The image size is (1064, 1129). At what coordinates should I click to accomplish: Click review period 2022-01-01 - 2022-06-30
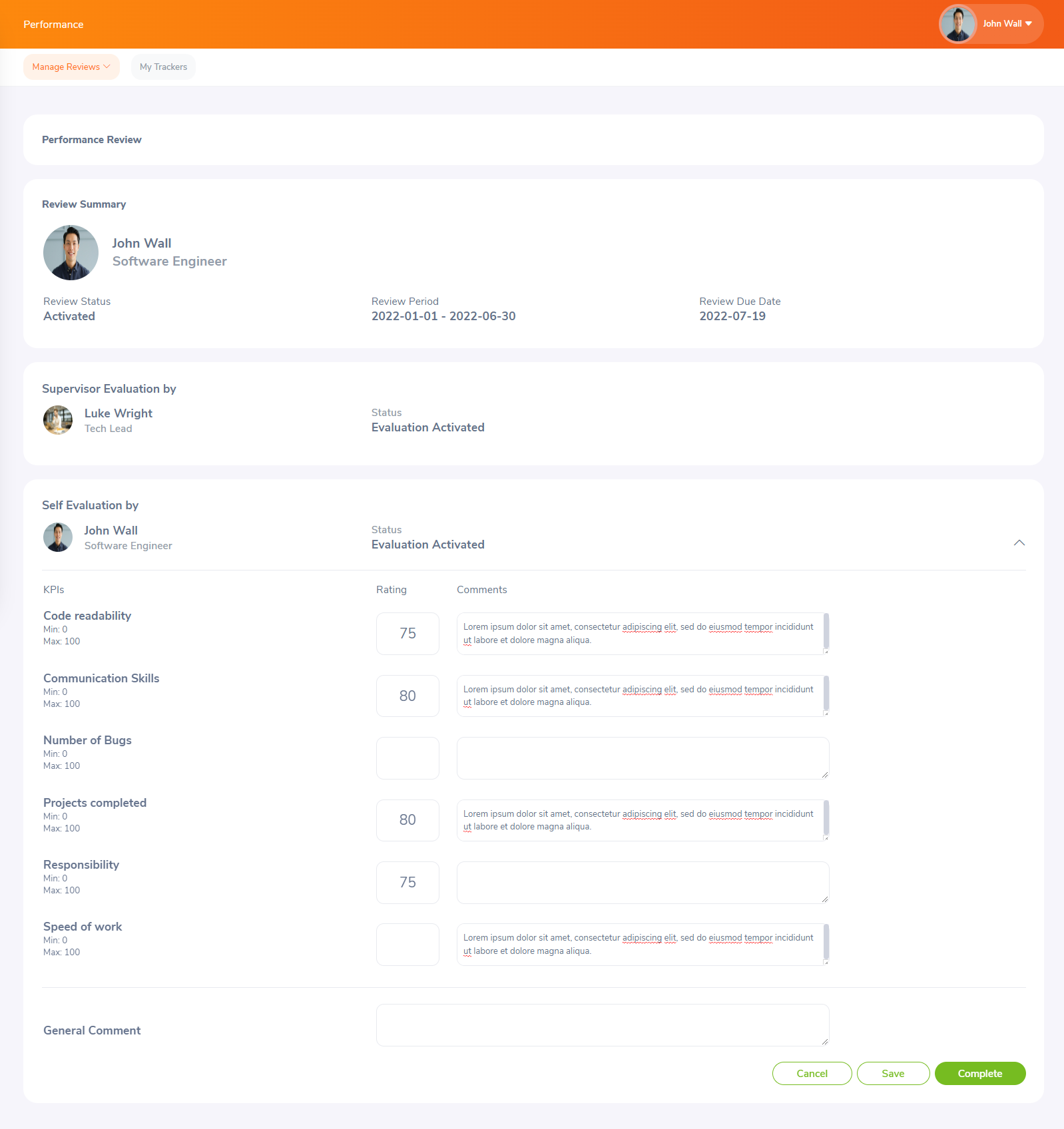[443, 316]
